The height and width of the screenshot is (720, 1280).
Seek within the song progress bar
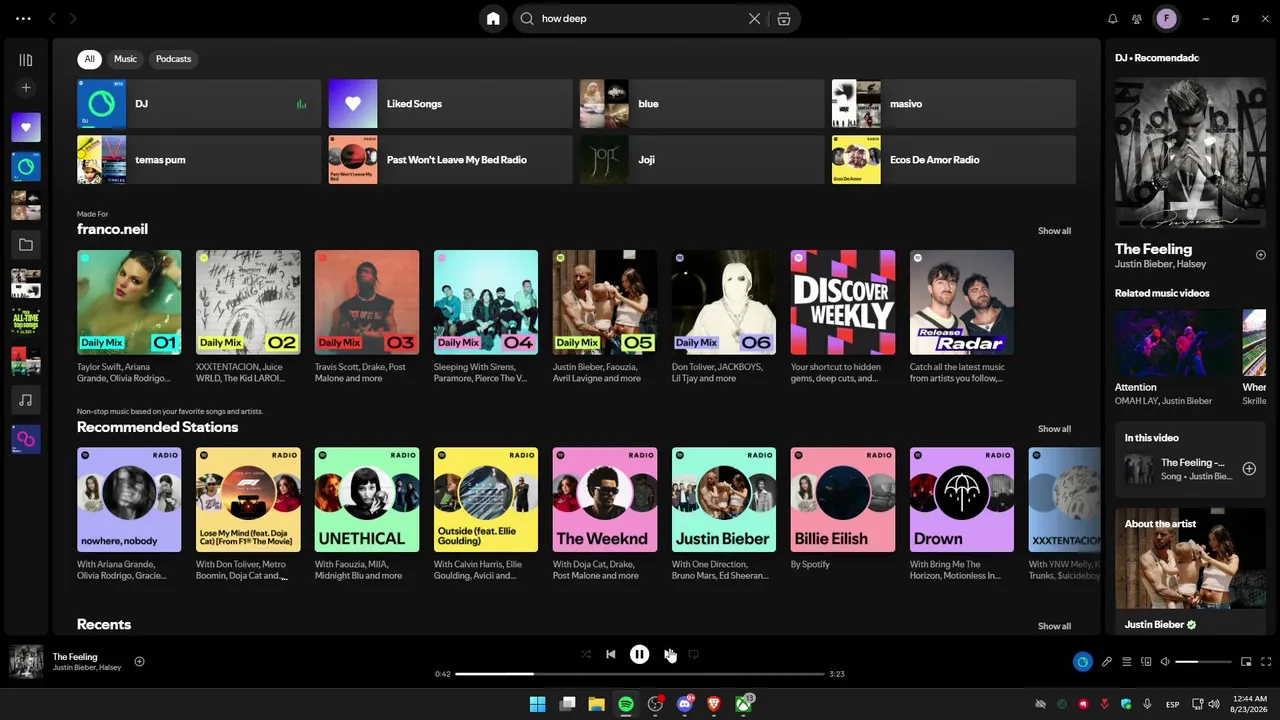640,674
